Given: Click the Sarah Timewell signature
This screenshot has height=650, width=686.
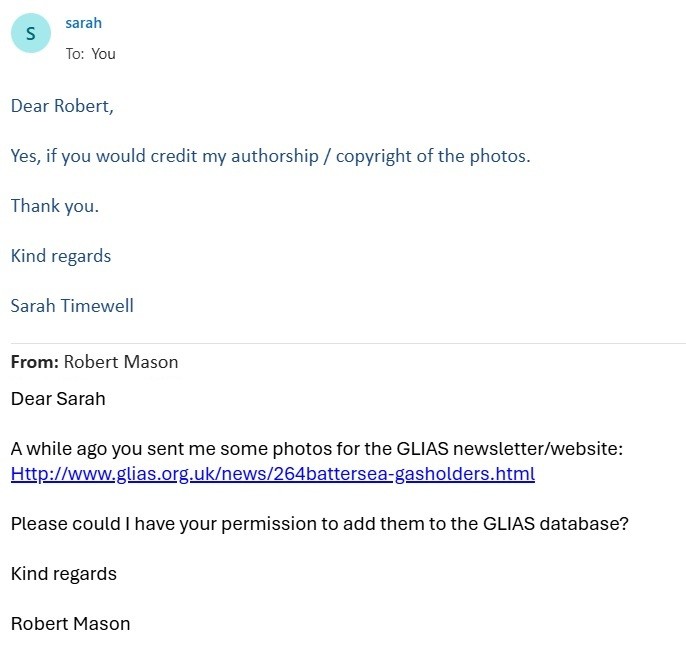Looking at the screenshot, I should click(72, 306).
